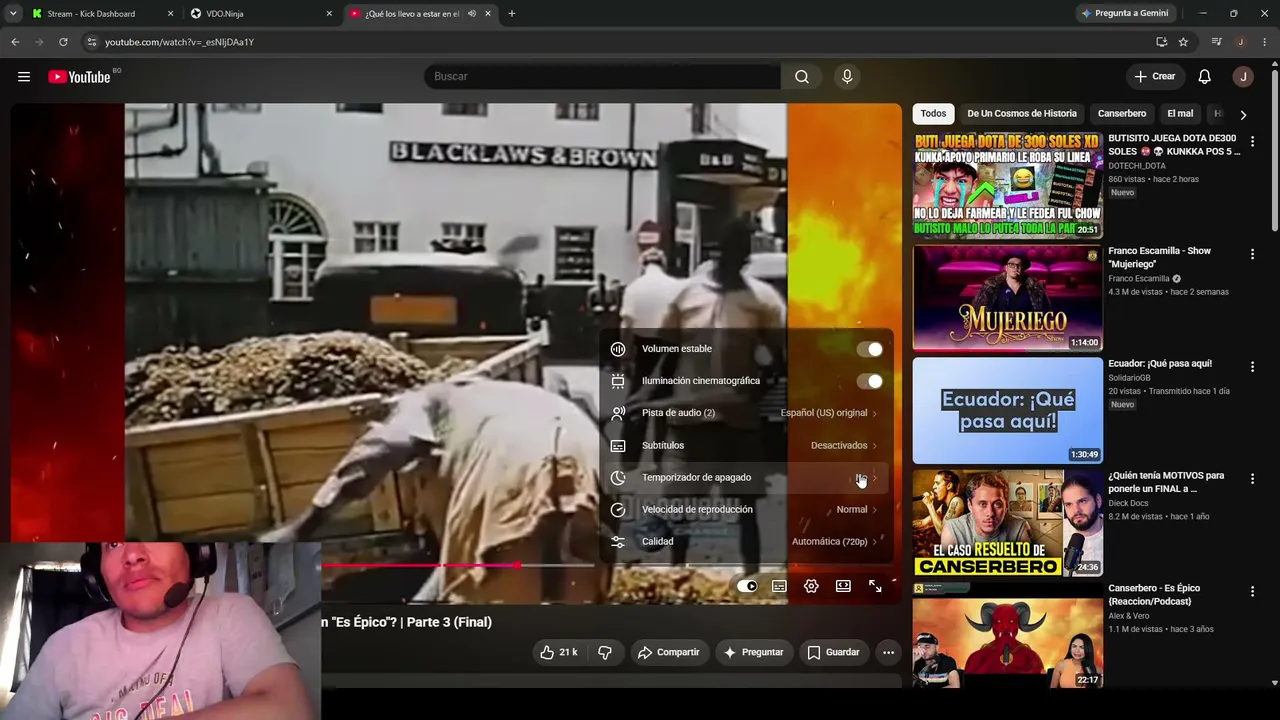
Task: Open the account avatar menu
Action: tap(1243, 77)
